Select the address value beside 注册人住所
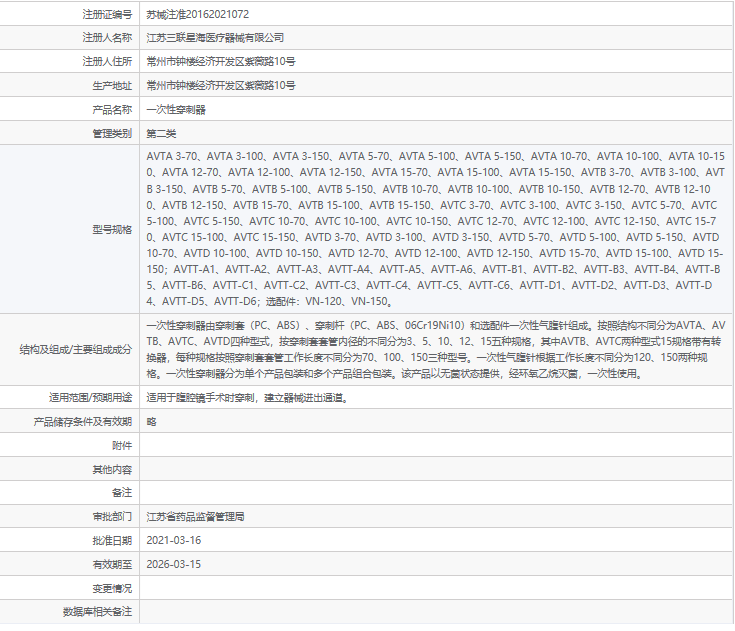The height and width of the screenshot is (631, 735). click(x=221, y=61)
